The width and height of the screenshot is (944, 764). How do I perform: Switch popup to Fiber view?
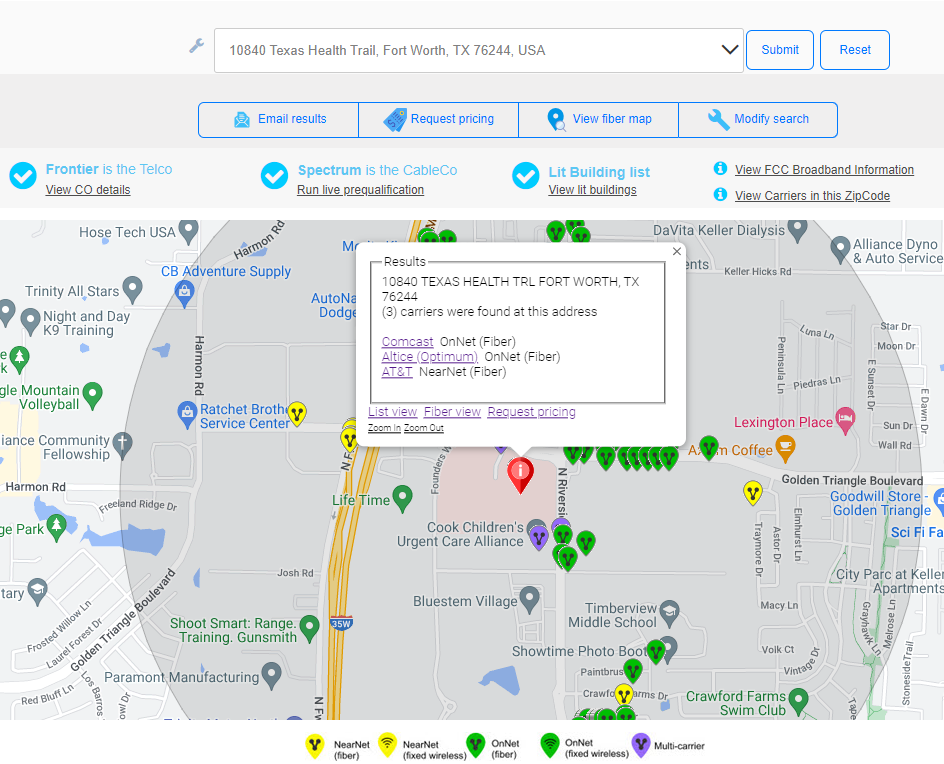coord(452,412)
